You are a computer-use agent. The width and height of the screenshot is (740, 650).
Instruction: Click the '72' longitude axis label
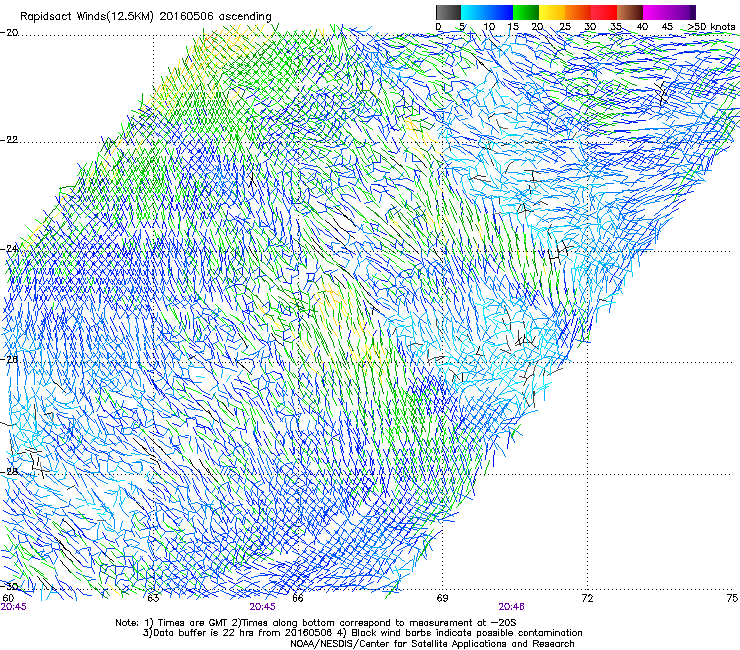point(587,598)
